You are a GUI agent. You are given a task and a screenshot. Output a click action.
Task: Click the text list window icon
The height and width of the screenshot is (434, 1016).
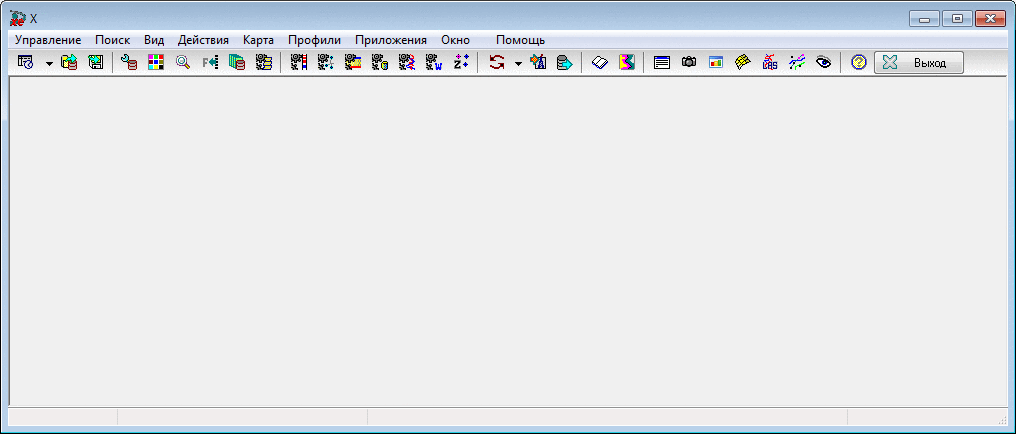click(662, 63)
